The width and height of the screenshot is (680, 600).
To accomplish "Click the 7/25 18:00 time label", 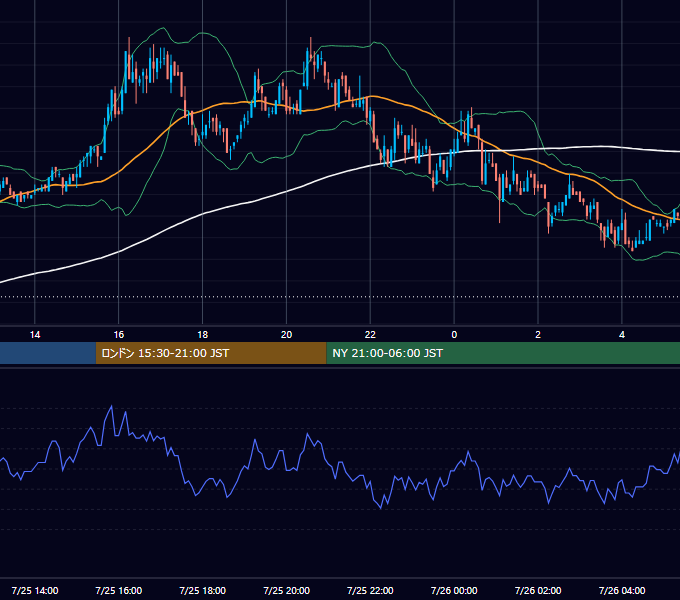I will pyautogui.click(x=203, y=590).
